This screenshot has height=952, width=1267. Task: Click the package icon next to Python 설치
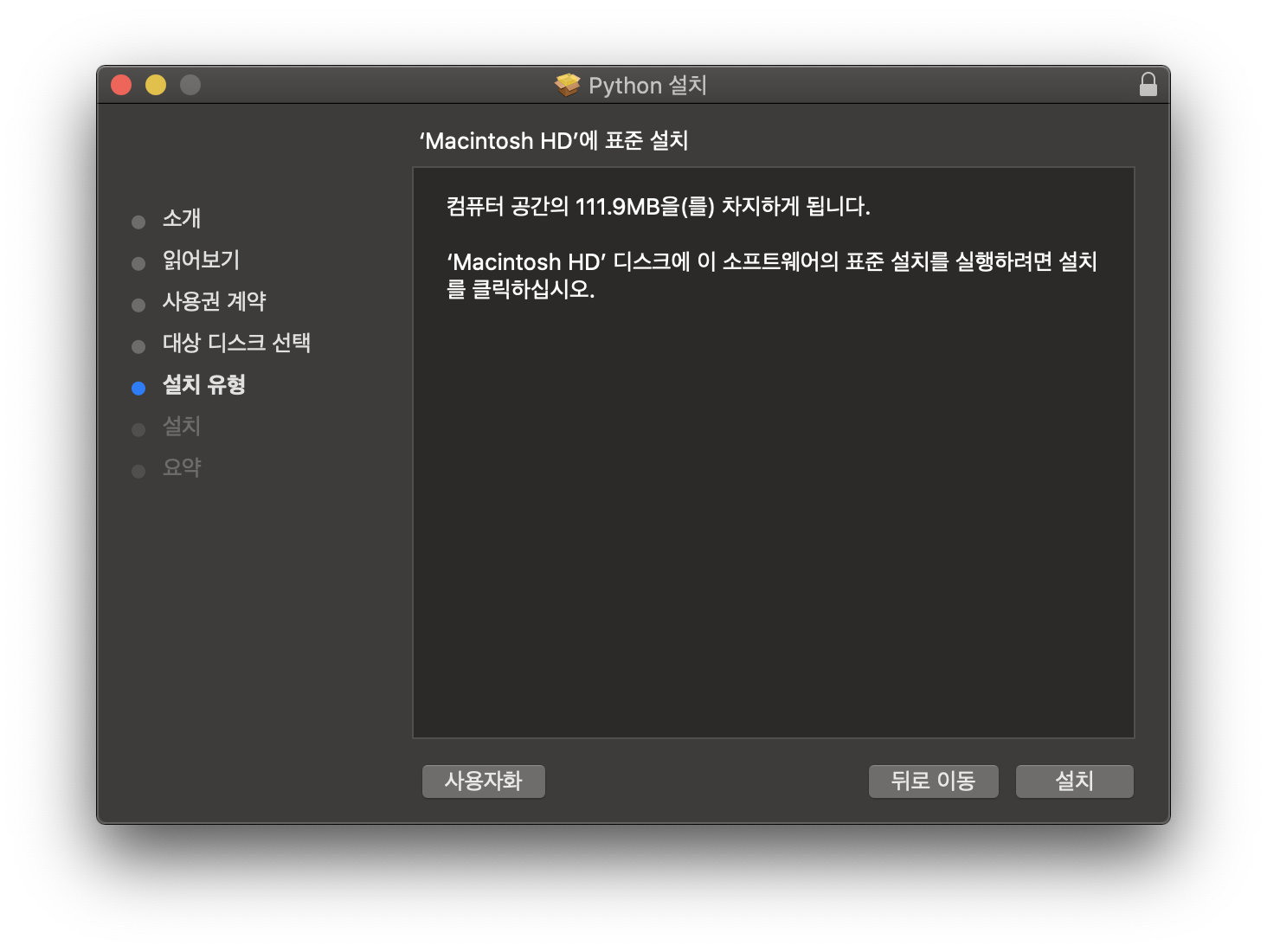point(567,85)
